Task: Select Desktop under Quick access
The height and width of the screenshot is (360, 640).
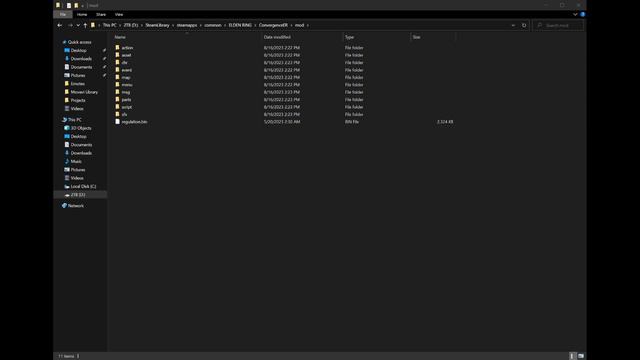Action: pyautogui.click(x=78, y=51)
